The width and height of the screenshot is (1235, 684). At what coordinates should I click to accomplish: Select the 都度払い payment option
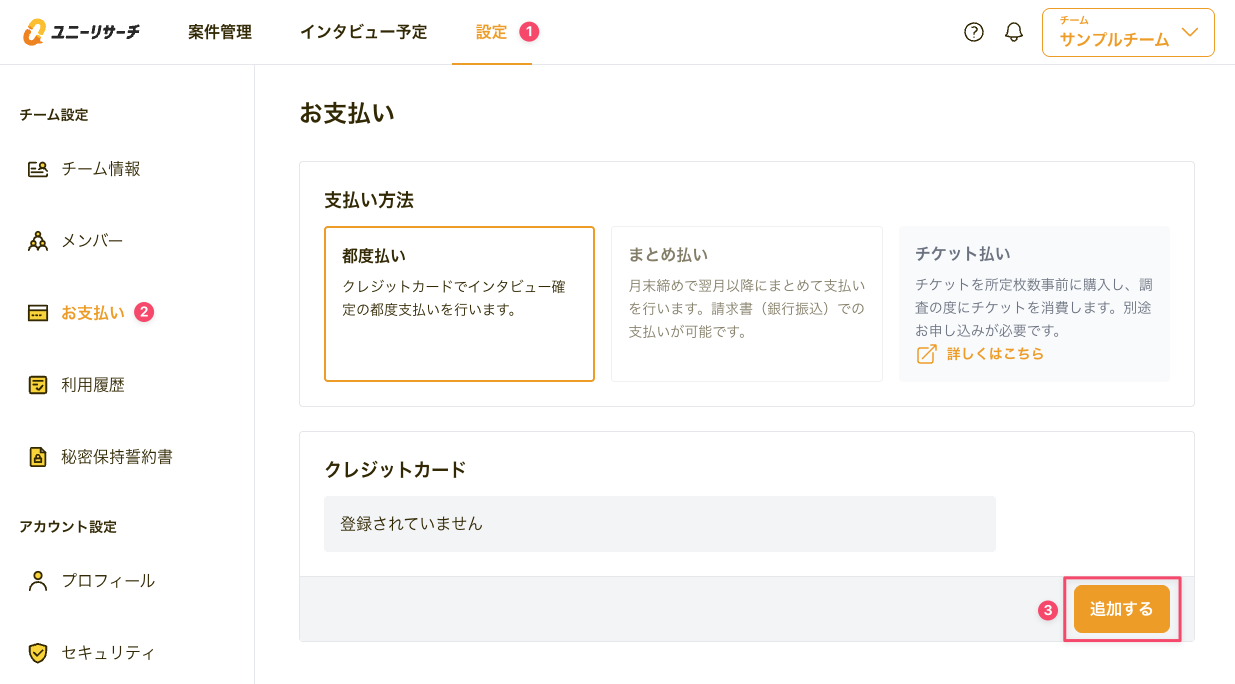[x=459, y=304]
